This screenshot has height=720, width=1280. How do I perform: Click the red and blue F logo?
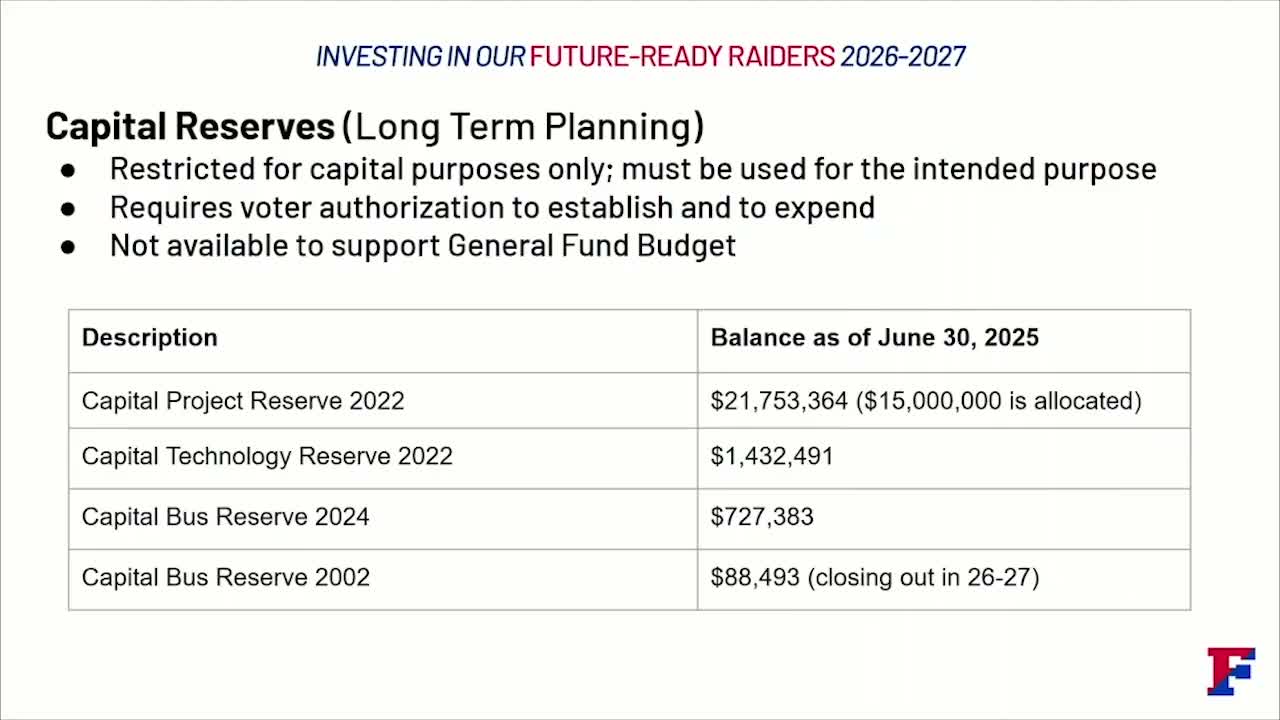(1230, 671)
